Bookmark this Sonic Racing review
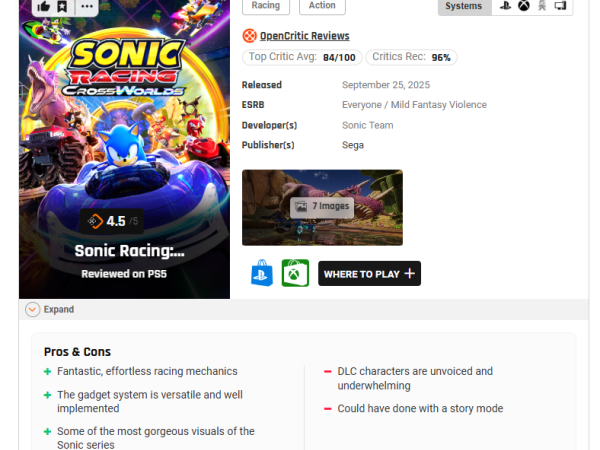This screenshot has height=450, width=600. pyautogui.click(x=62, y=6)
